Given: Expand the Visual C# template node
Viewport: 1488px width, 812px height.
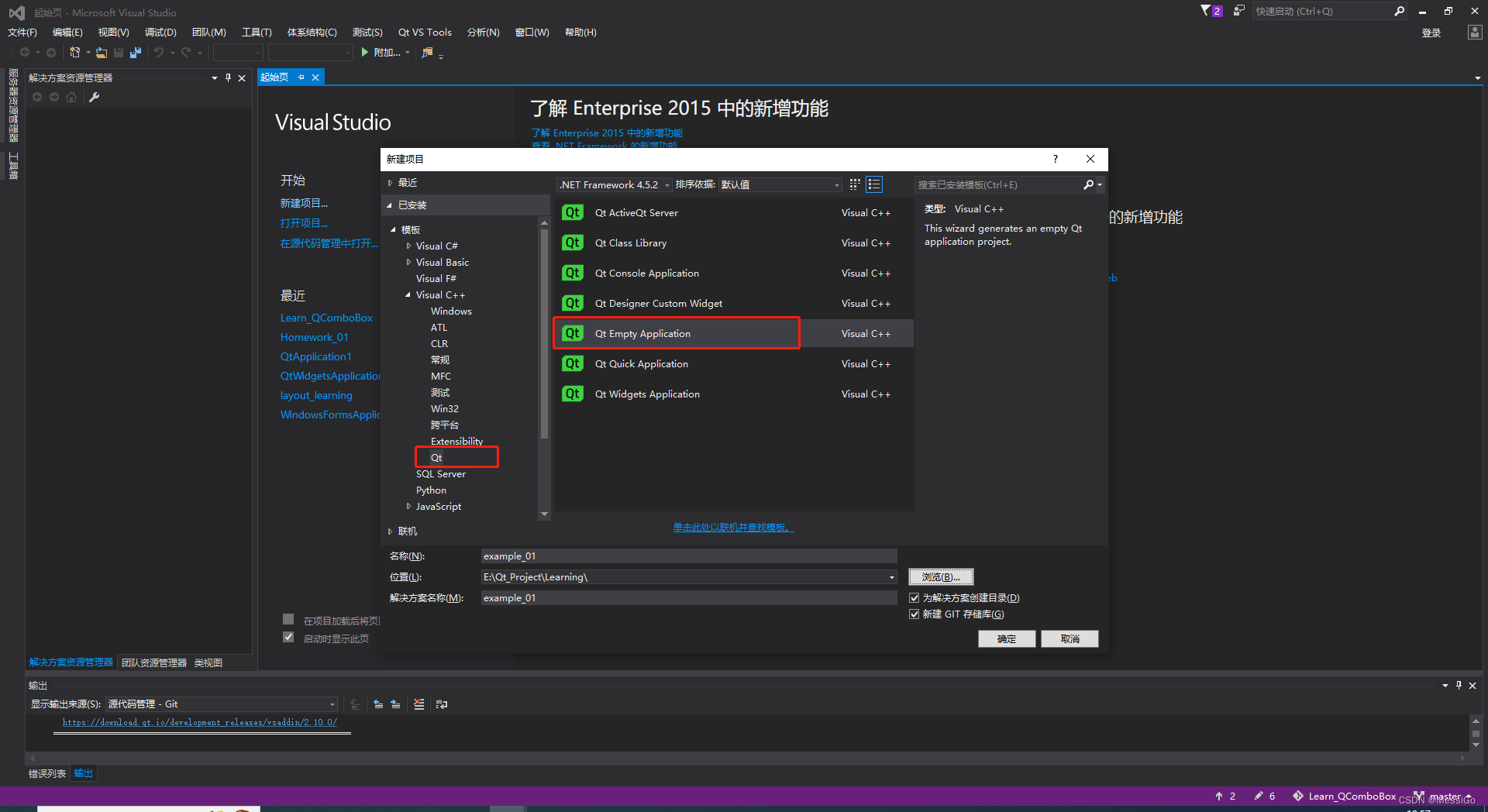Looking at the screenshot, I should [409, 246].
